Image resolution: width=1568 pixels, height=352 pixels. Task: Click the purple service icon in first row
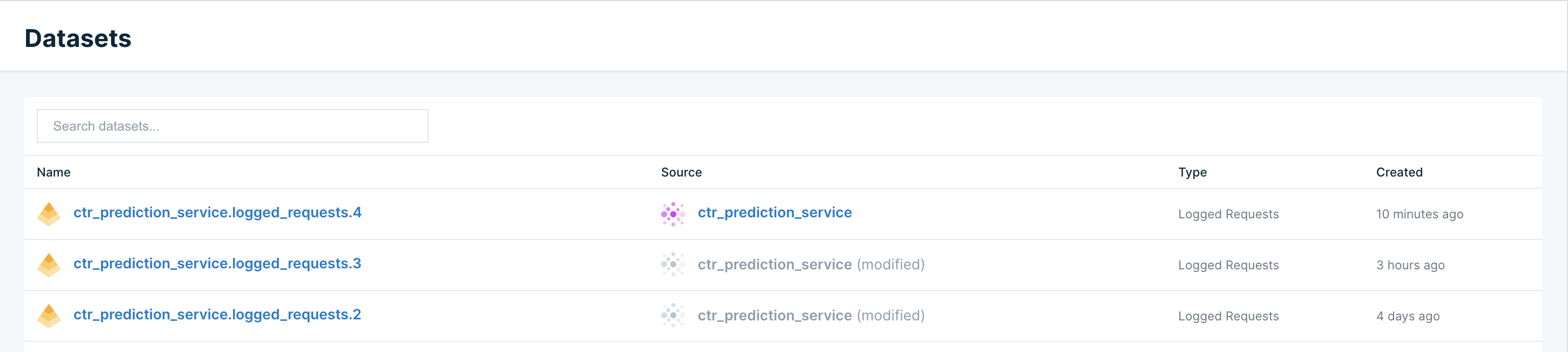[673, 214]
